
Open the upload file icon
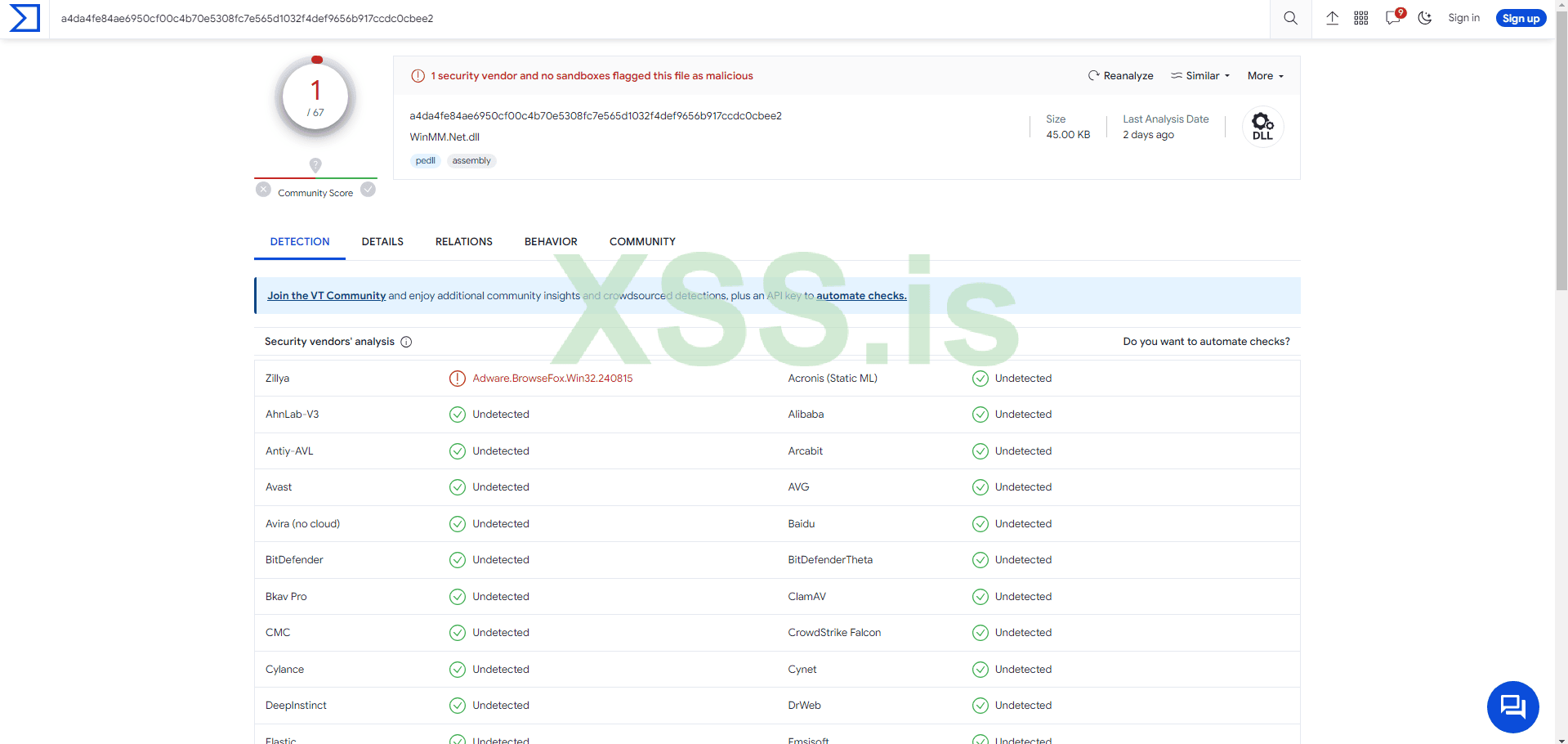click(x=1332, y=18)
